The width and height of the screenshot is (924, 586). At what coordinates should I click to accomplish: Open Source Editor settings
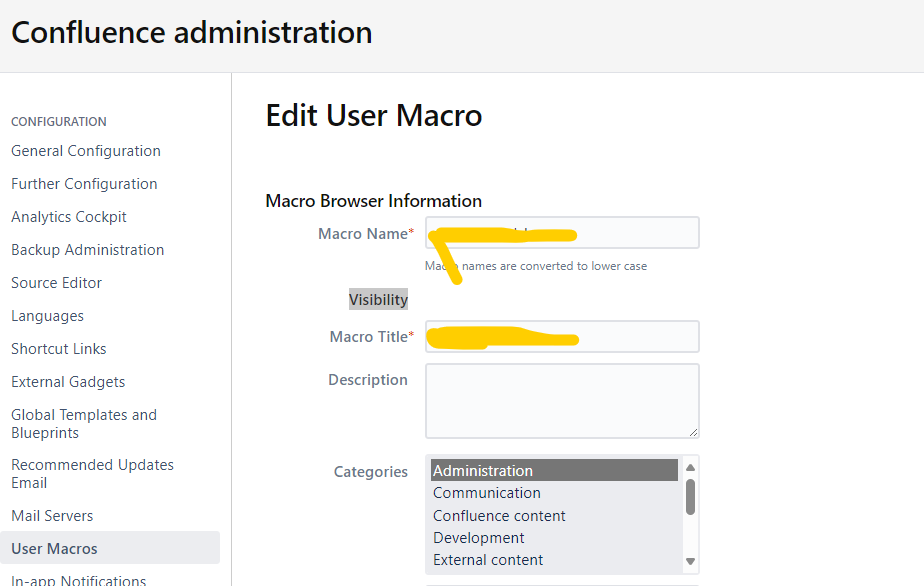click(57, 283)
